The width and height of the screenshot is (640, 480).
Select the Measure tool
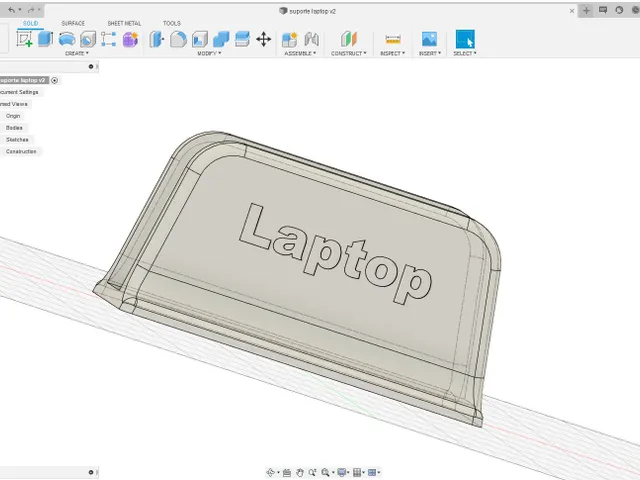[393, 39]
